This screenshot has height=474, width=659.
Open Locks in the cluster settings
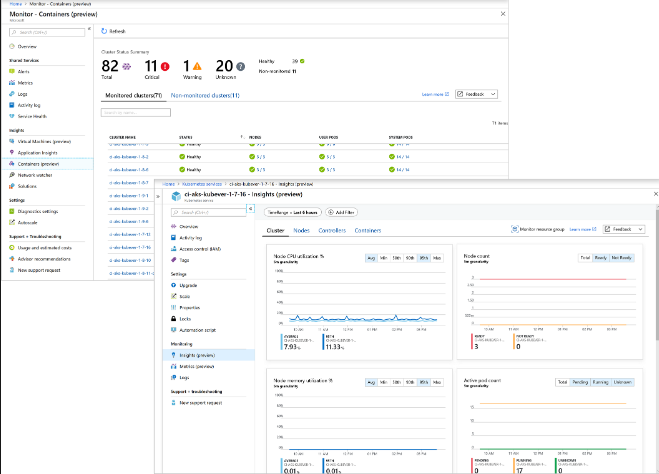(x=185, y=319)
